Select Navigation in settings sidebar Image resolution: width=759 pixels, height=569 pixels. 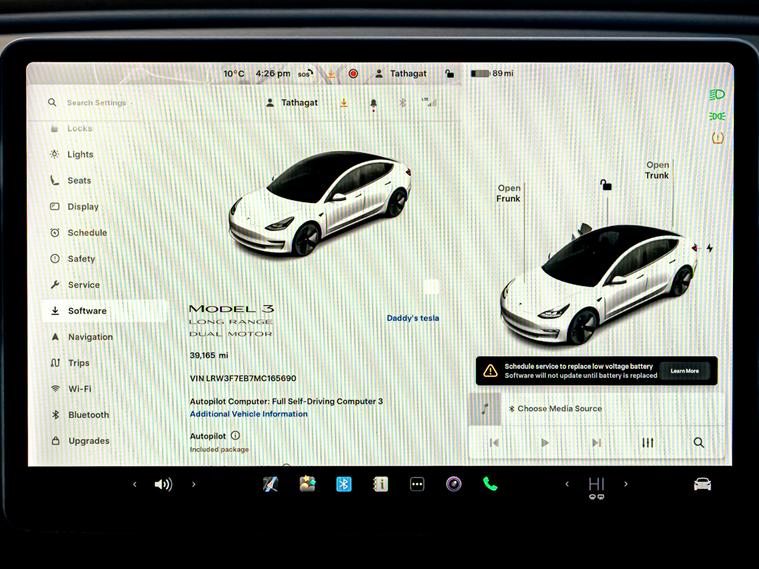pyautogui.click(x=90, y=337)
